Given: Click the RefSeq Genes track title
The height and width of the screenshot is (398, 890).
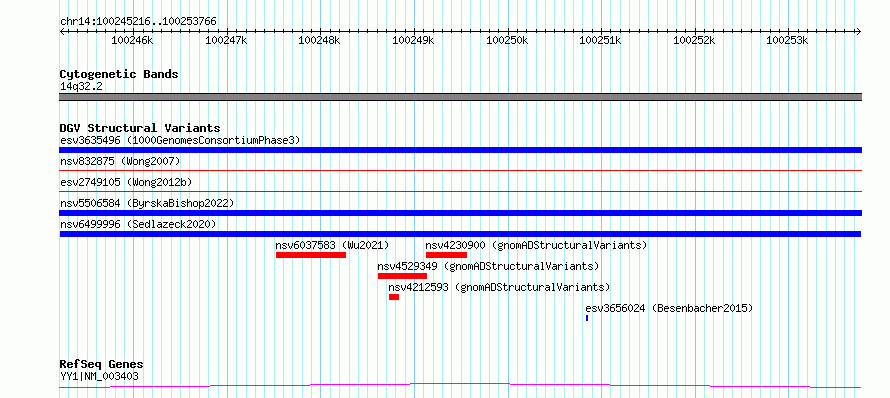Looking at the screenshot, I should pos(102,365).
